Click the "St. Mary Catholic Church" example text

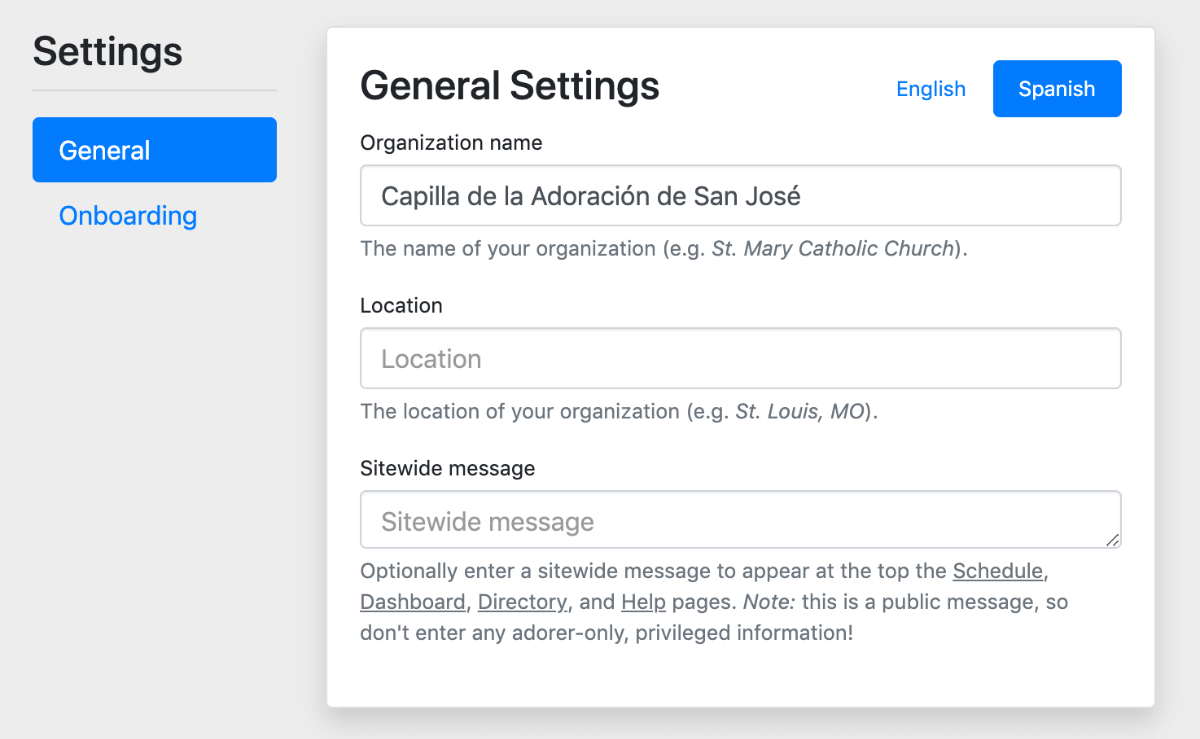click(832, 249)
